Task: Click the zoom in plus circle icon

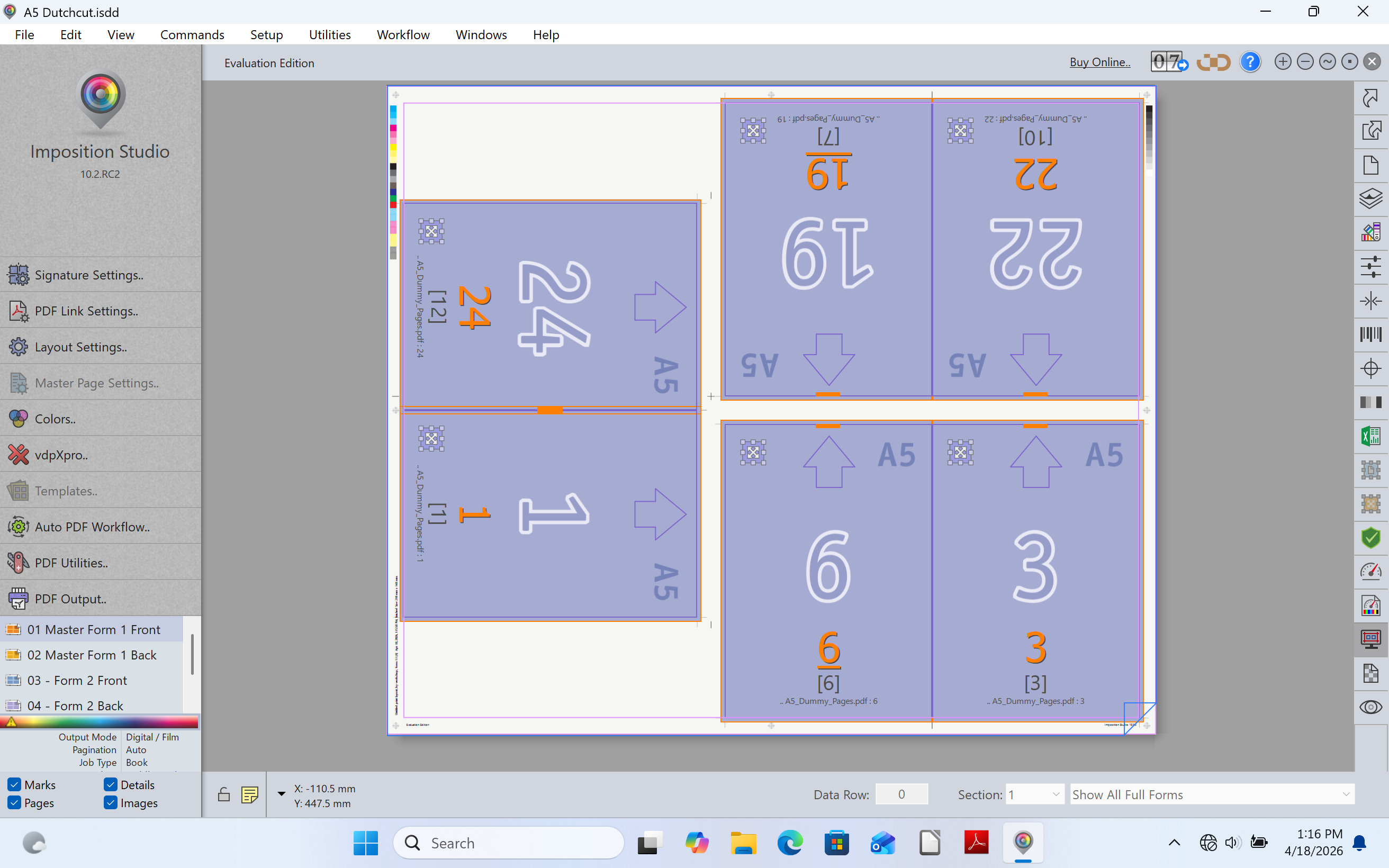Action: 1283,62
